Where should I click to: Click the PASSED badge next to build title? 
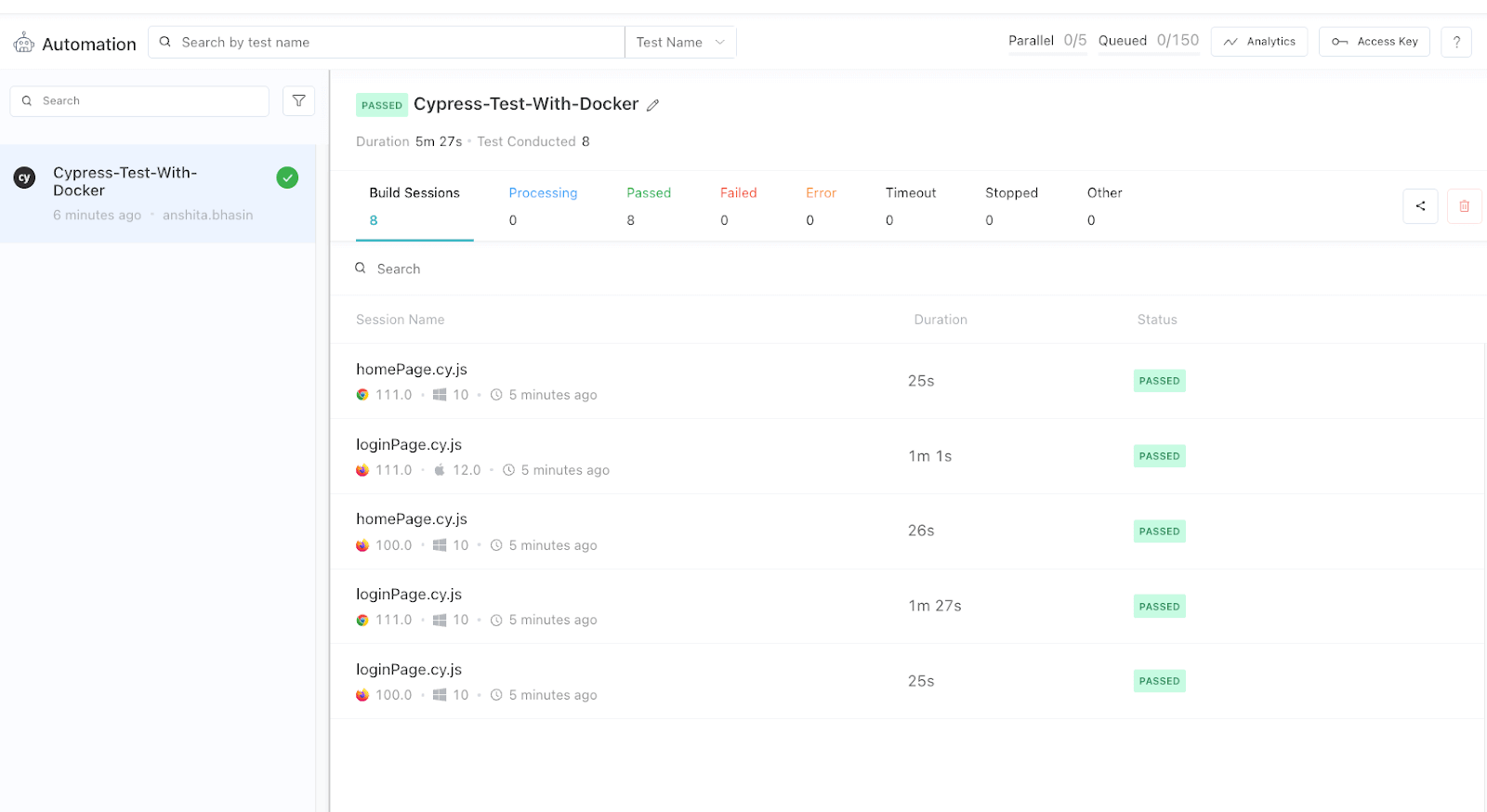(382, 105)
